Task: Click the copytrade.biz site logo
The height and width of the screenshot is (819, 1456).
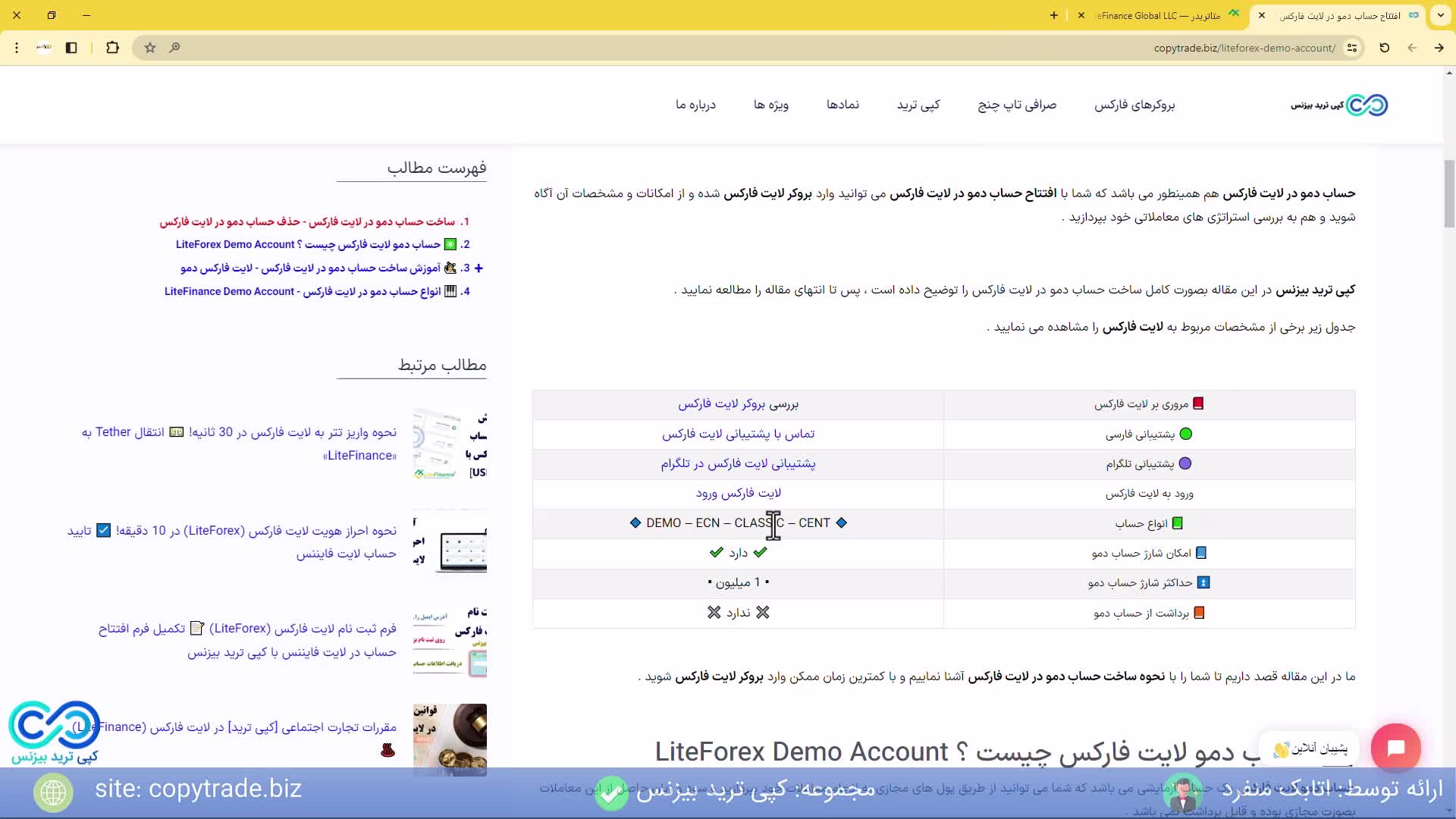Action: pos(1337,105)
